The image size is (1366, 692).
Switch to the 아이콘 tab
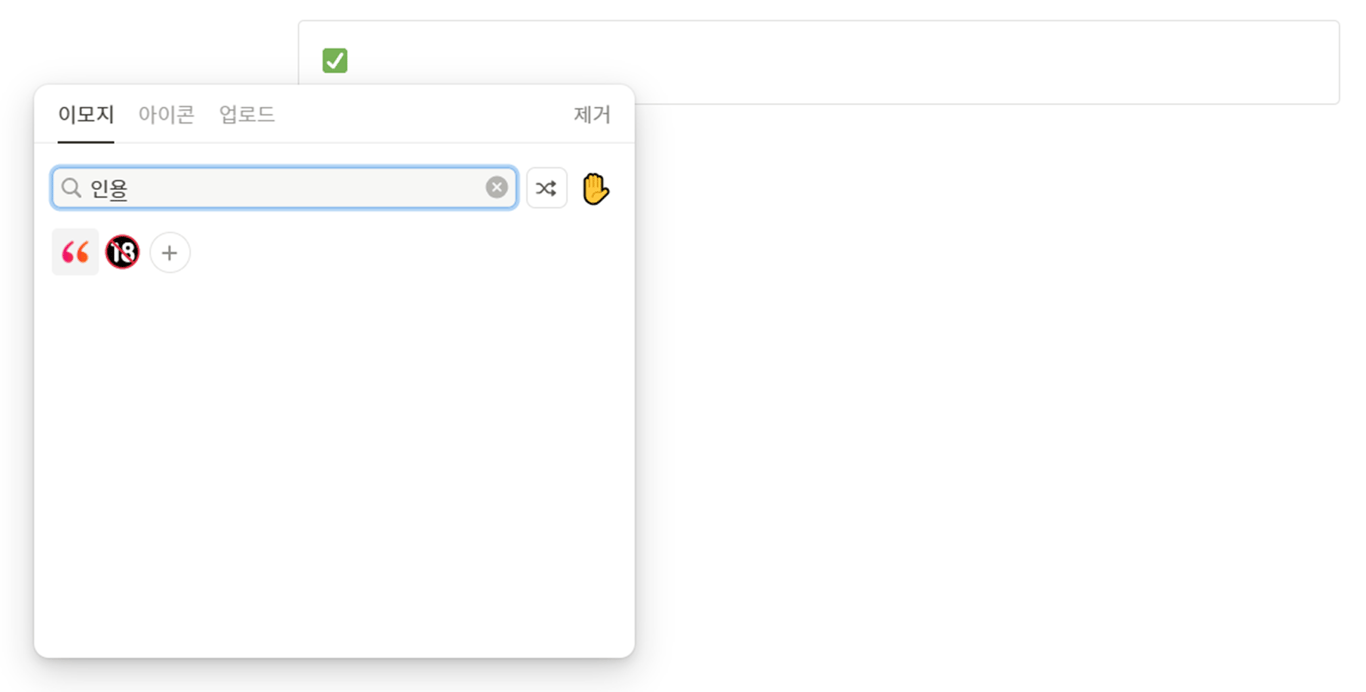(166, 115)
